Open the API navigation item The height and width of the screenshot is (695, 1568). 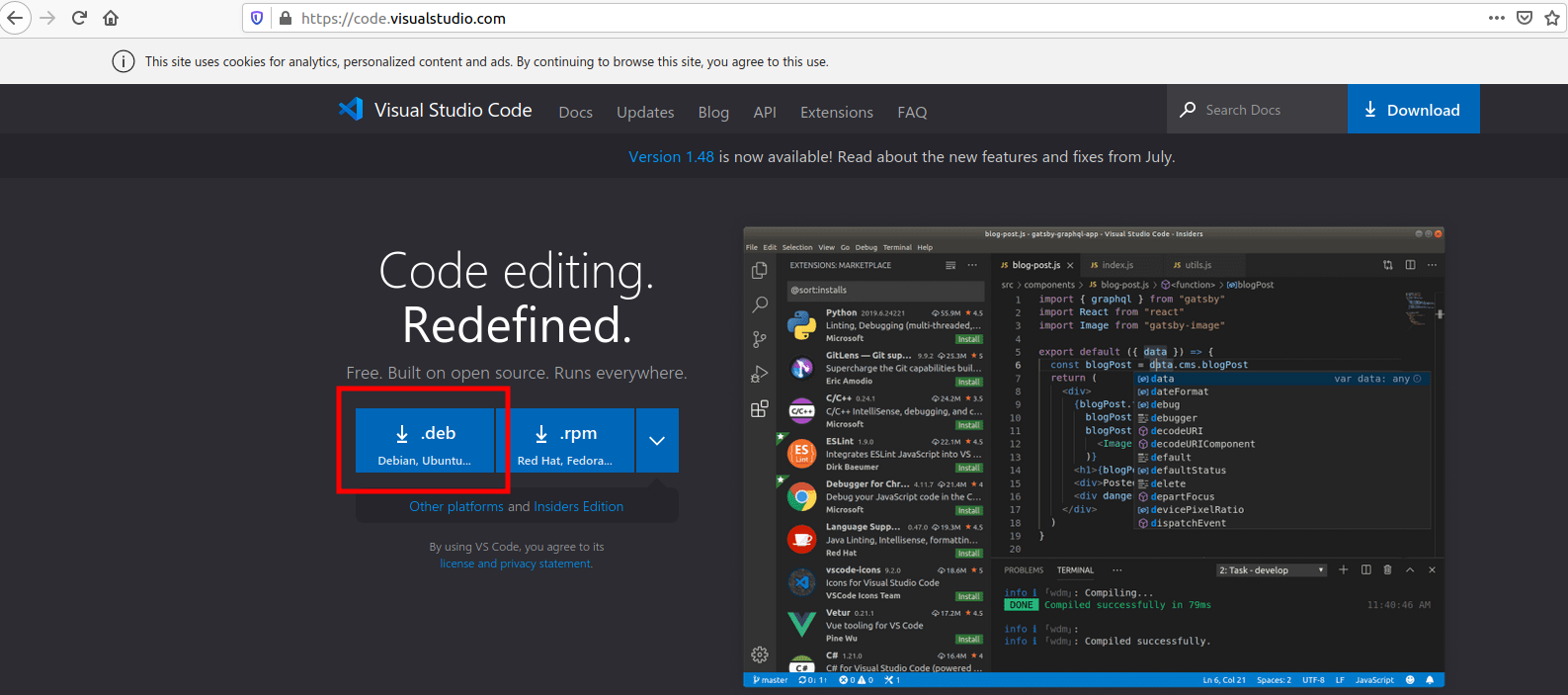pos(765,113)
